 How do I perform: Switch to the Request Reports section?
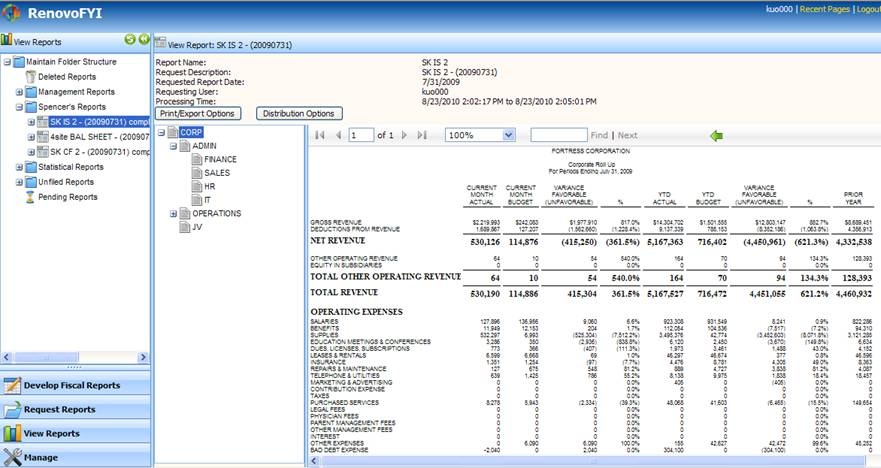pyautogui.click(x=75, y=409)
